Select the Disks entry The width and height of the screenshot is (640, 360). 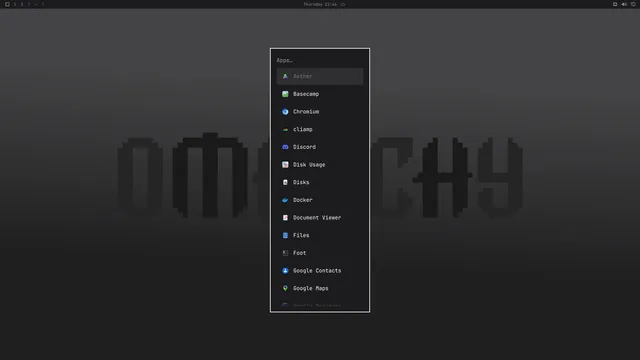[320, 182]
